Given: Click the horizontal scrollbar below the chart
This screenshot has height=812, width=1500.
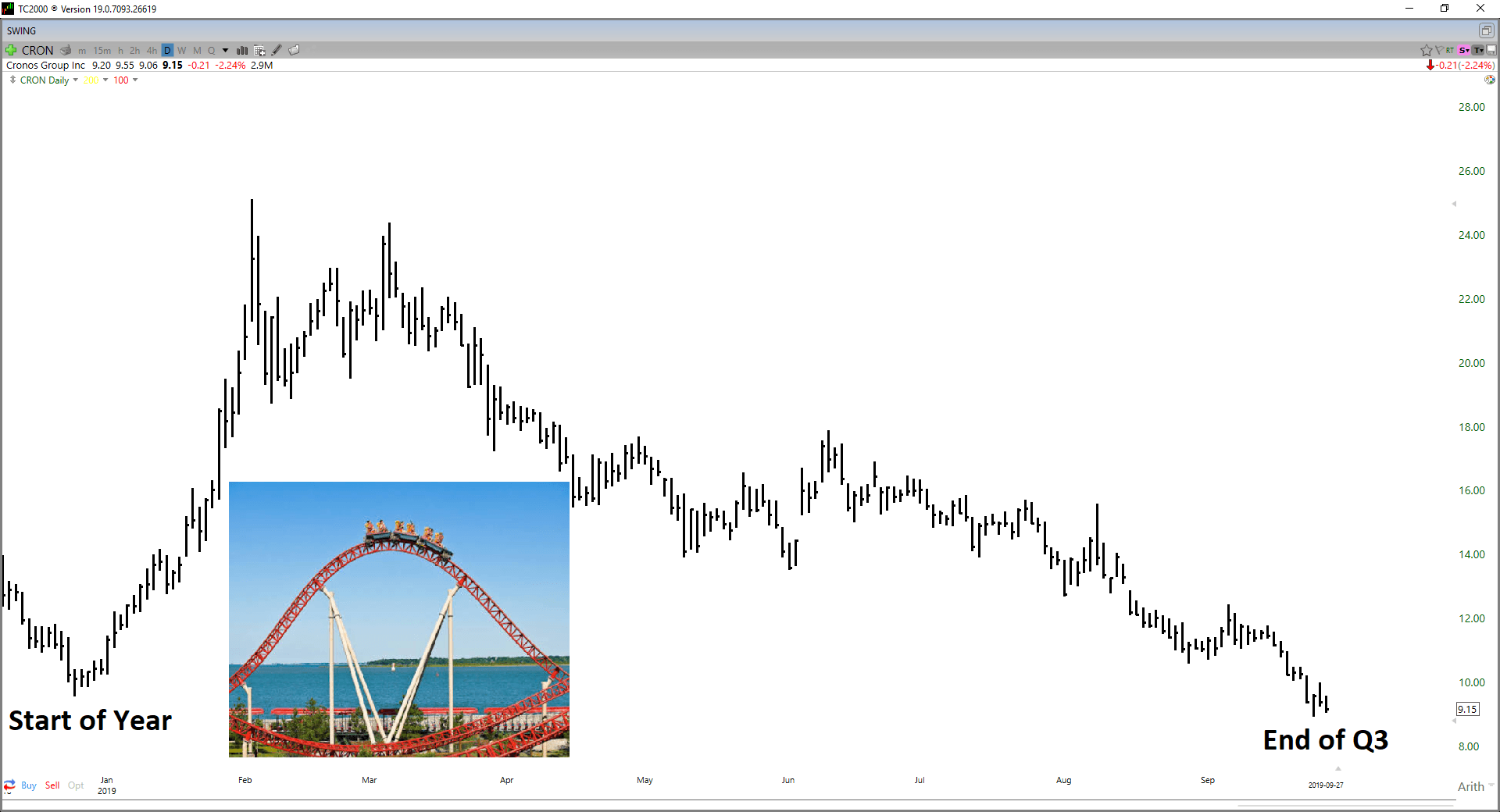Looking at the screenshot, I should pyautogui.click(x=1344, y=806).
